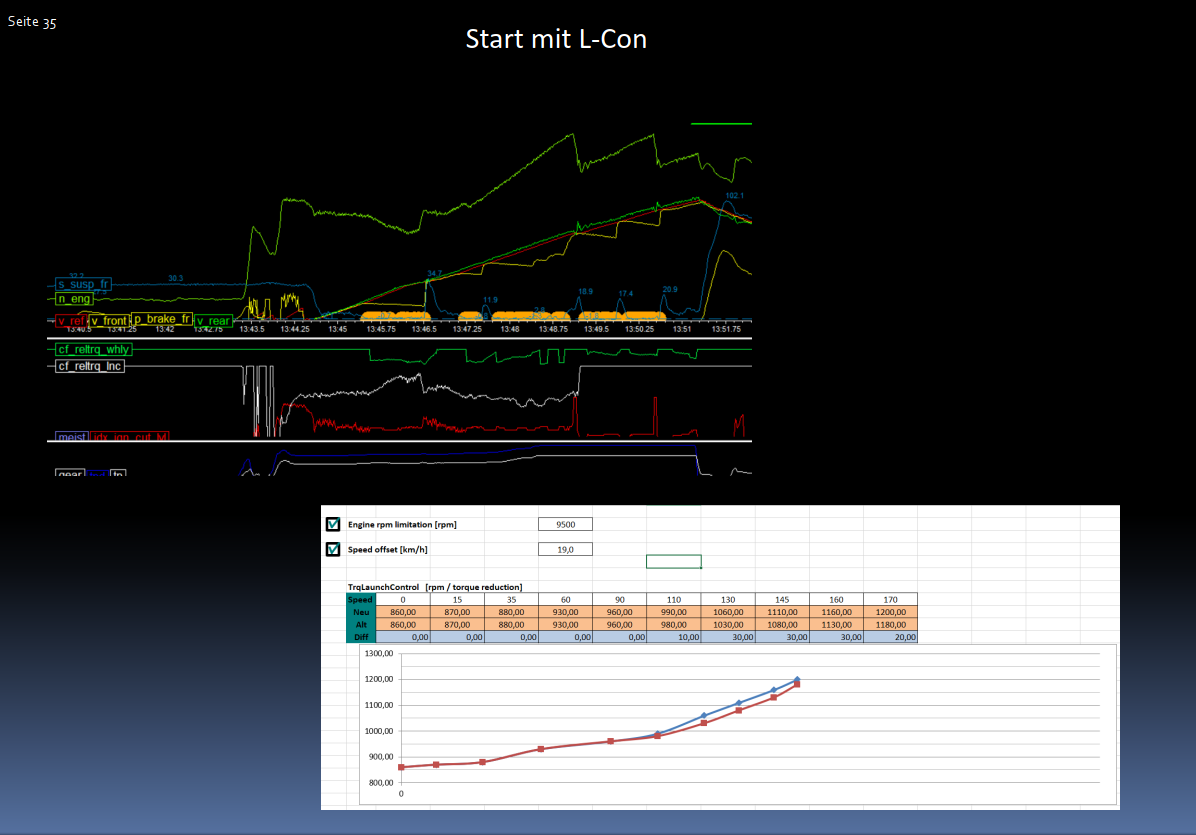Viewport: 1196px width, 835px height.
Task: Select the v_rear channel label
Action: click(x=213, y=321)
